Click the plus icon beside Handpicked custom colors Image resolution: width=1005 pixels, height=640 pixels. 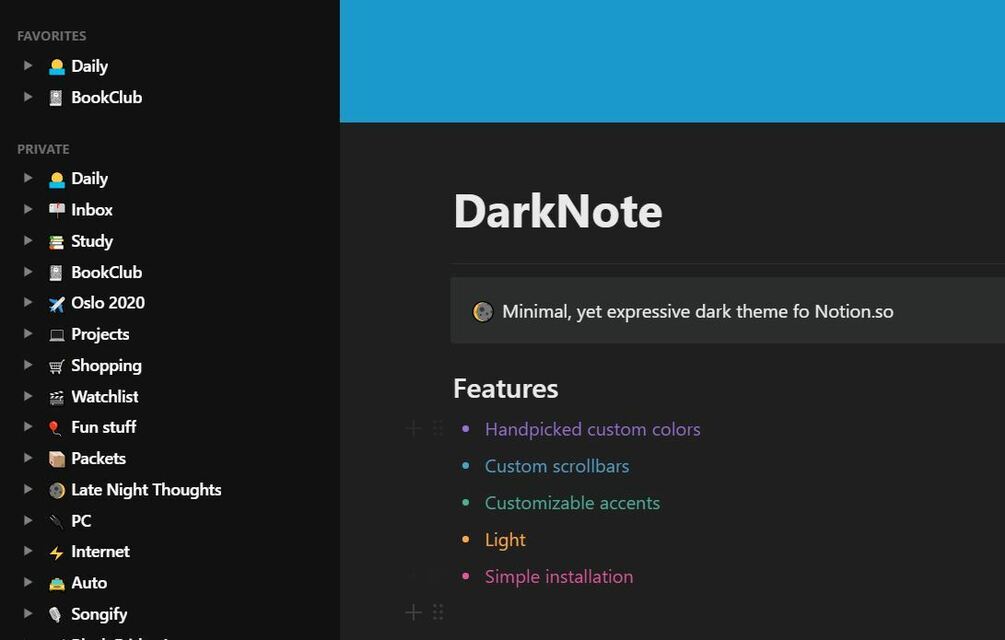coord(413,429)
